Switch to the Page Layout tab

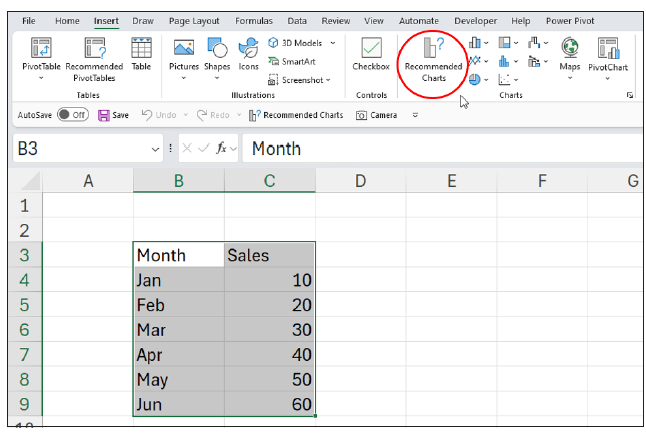(x=194, y=21)
